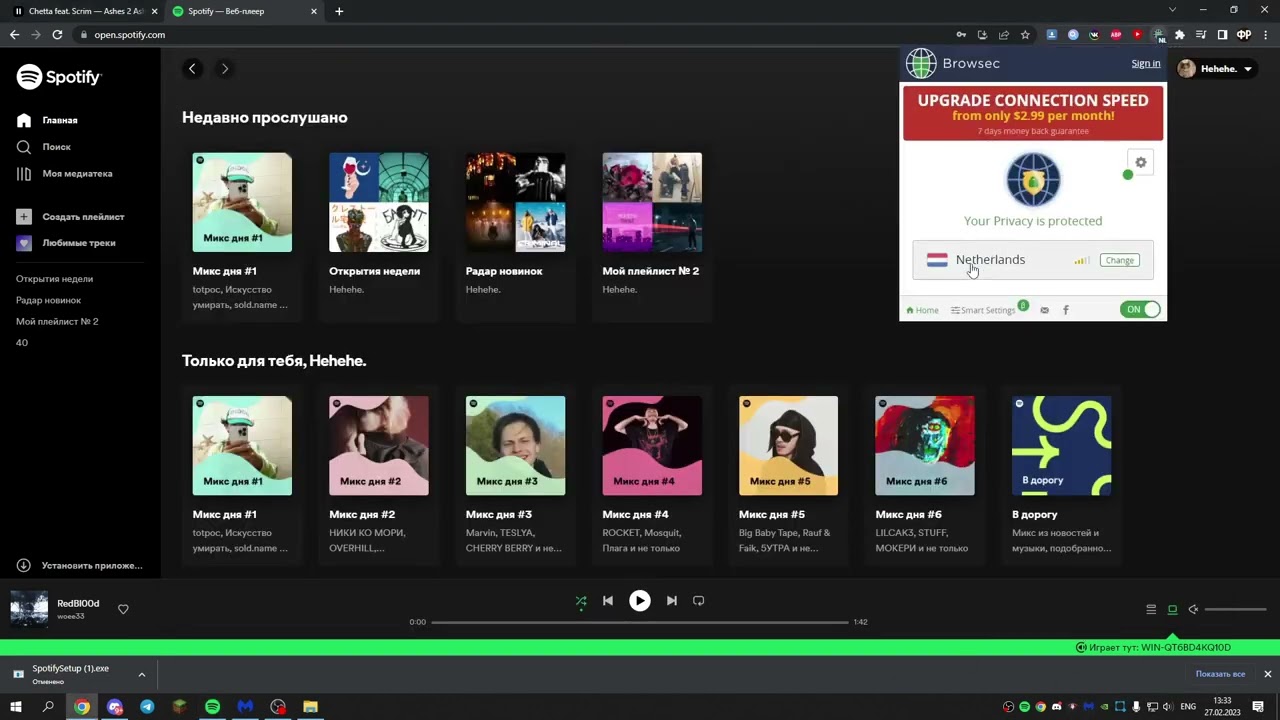The height and width of the screenshot is (720, 1280).
Task: Click Установить приложение install link
Action: [79, 565]
